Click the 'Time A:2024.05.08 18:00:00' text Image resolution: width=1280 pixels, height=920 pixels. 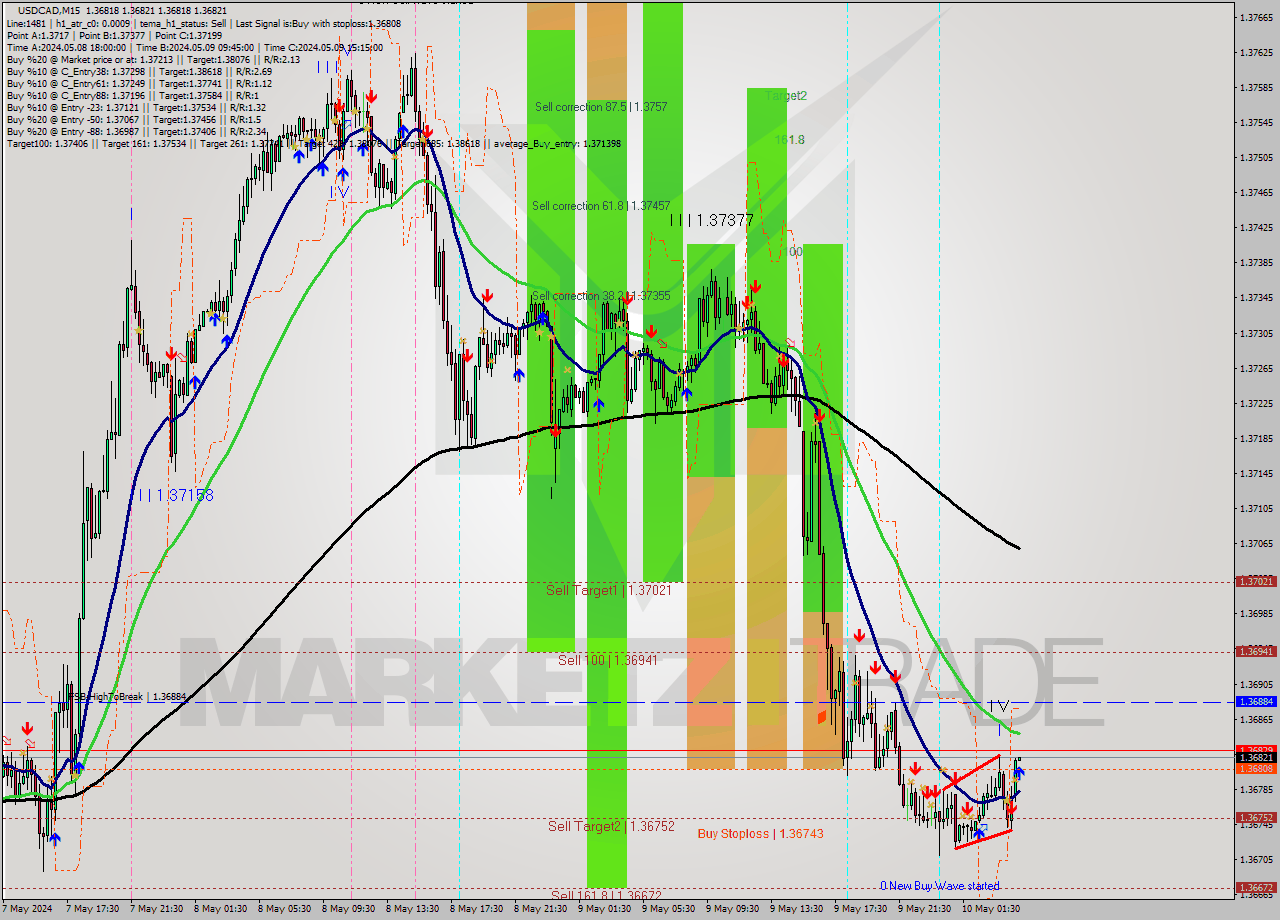coord(66,47)
